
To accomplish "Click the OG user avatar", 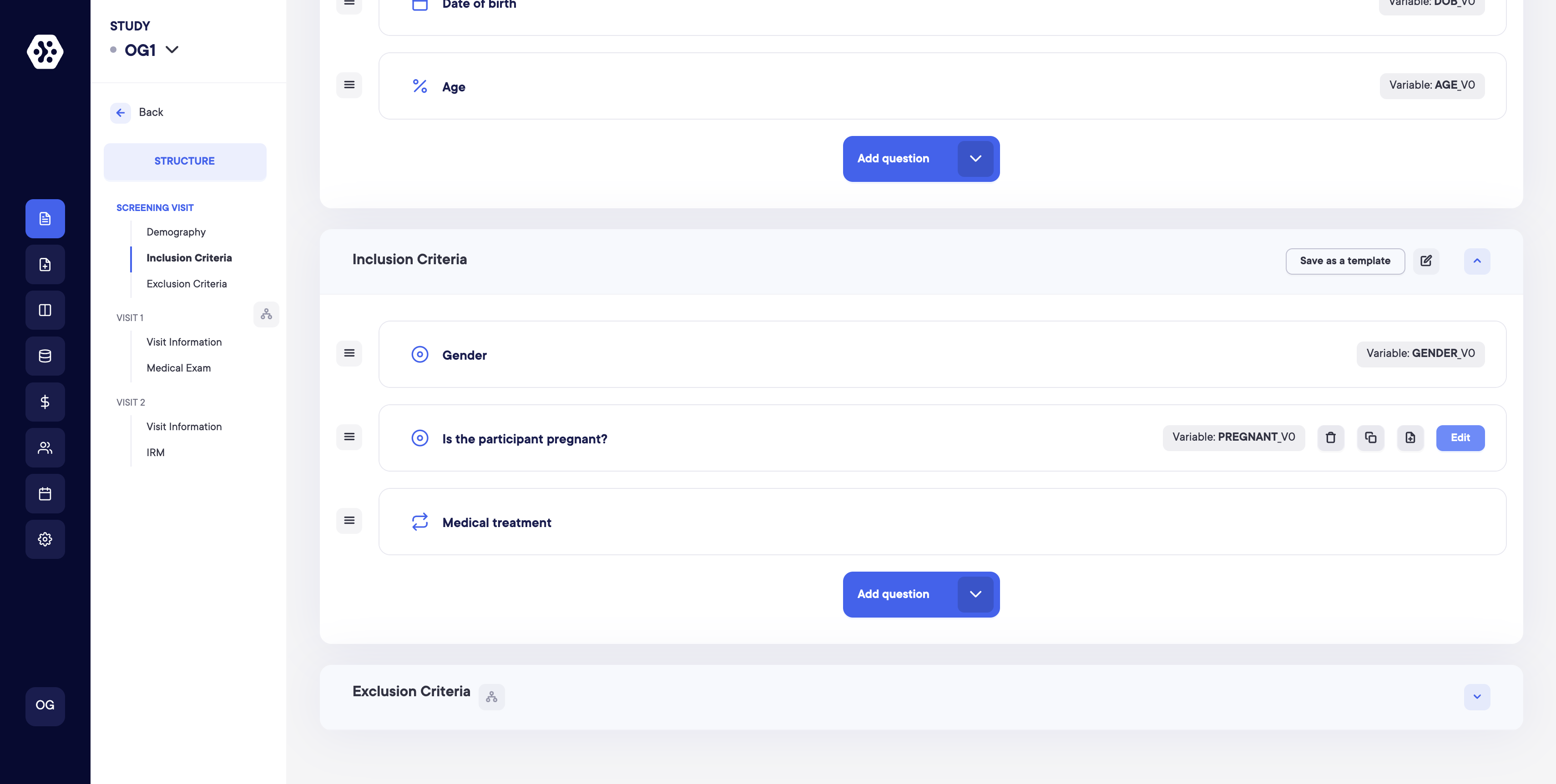I will 45,705.
